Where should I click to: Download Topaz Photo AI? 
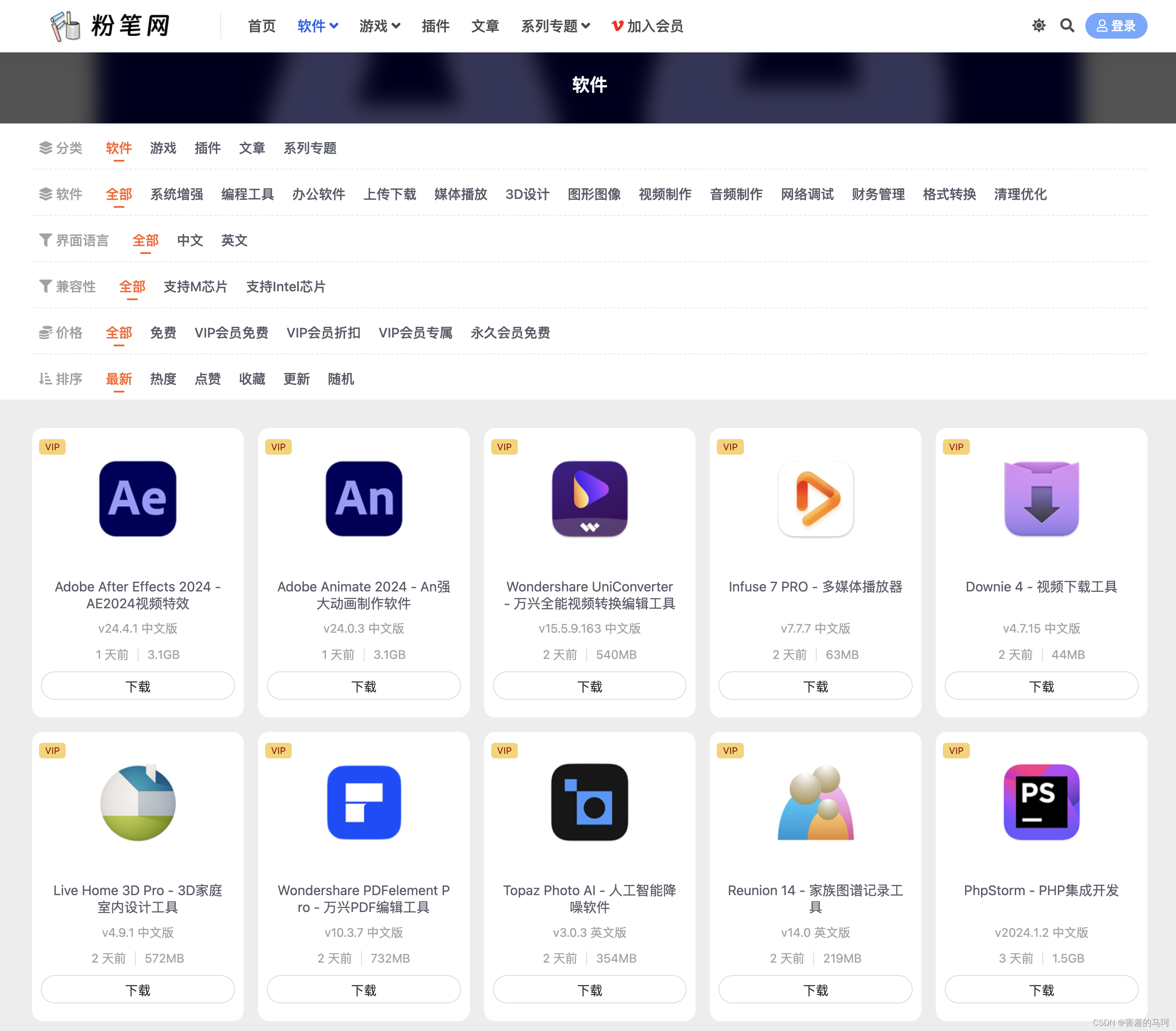(590, 990)
